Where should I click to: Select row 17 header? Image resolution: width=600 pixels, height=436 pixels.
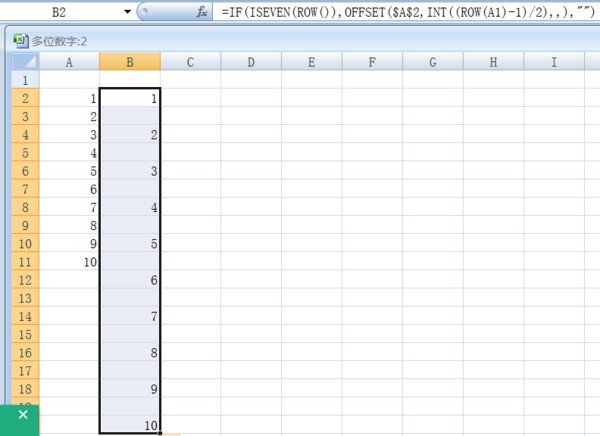coord(25,371)
